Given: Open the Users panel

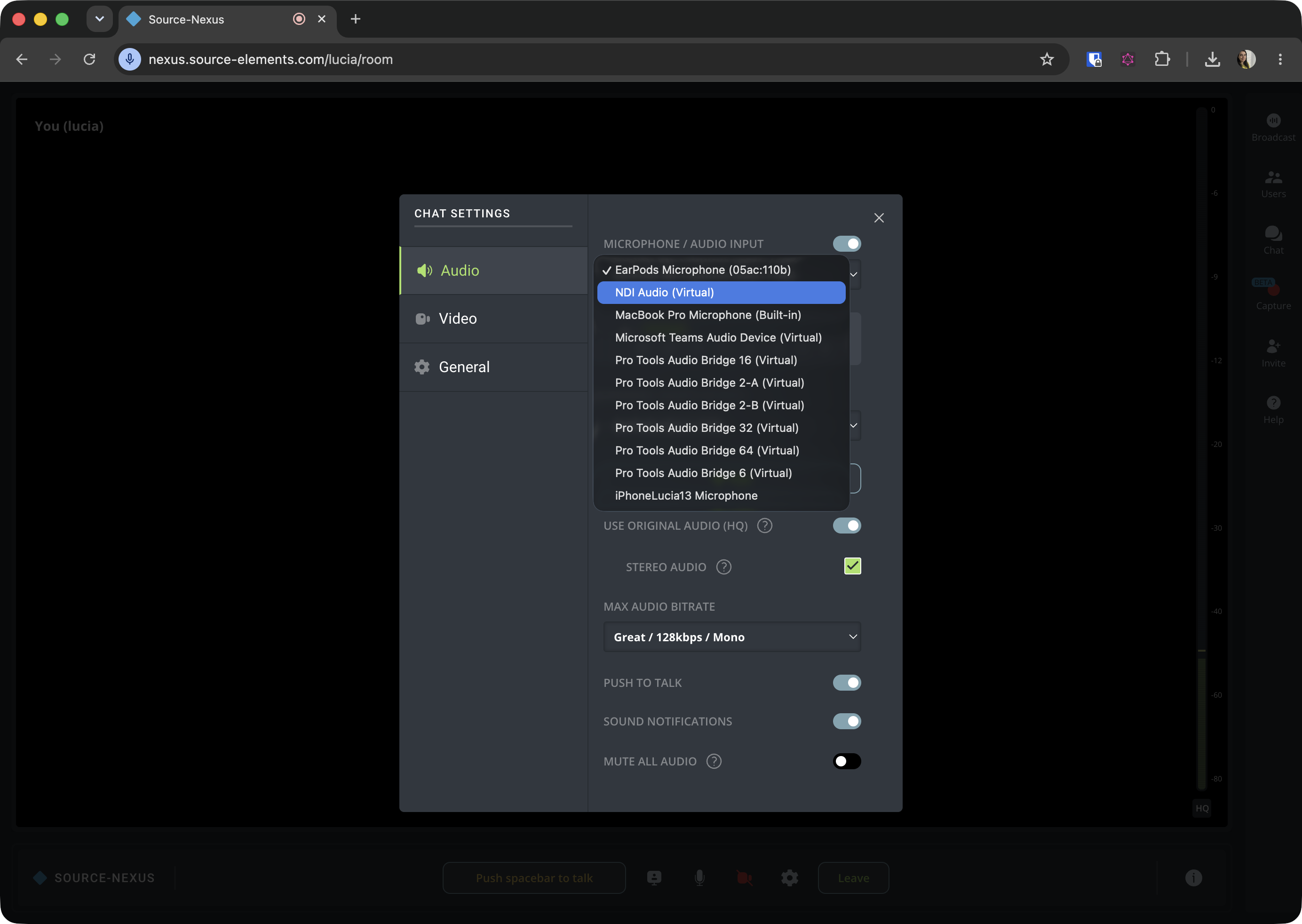Looking at the screenshot, I should click(1273, 184).
